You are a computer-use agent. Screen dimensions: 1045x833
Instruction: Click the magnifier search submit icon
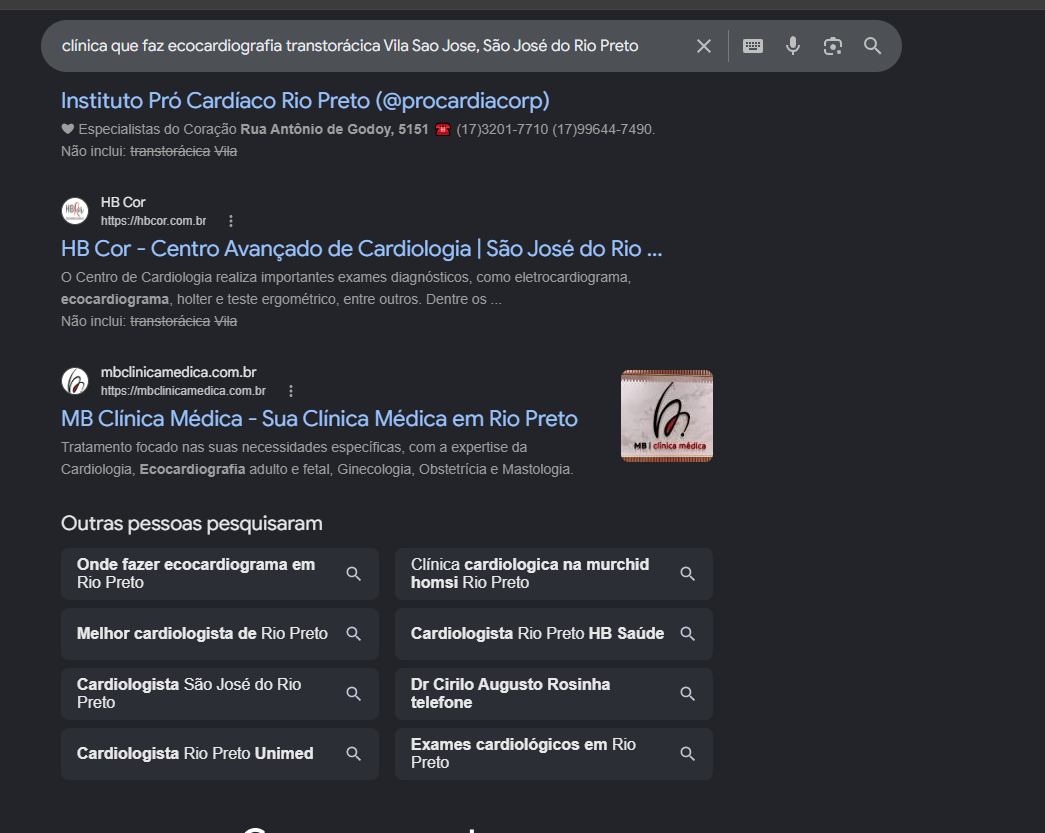pyautogui.click(x=872, y=46)
